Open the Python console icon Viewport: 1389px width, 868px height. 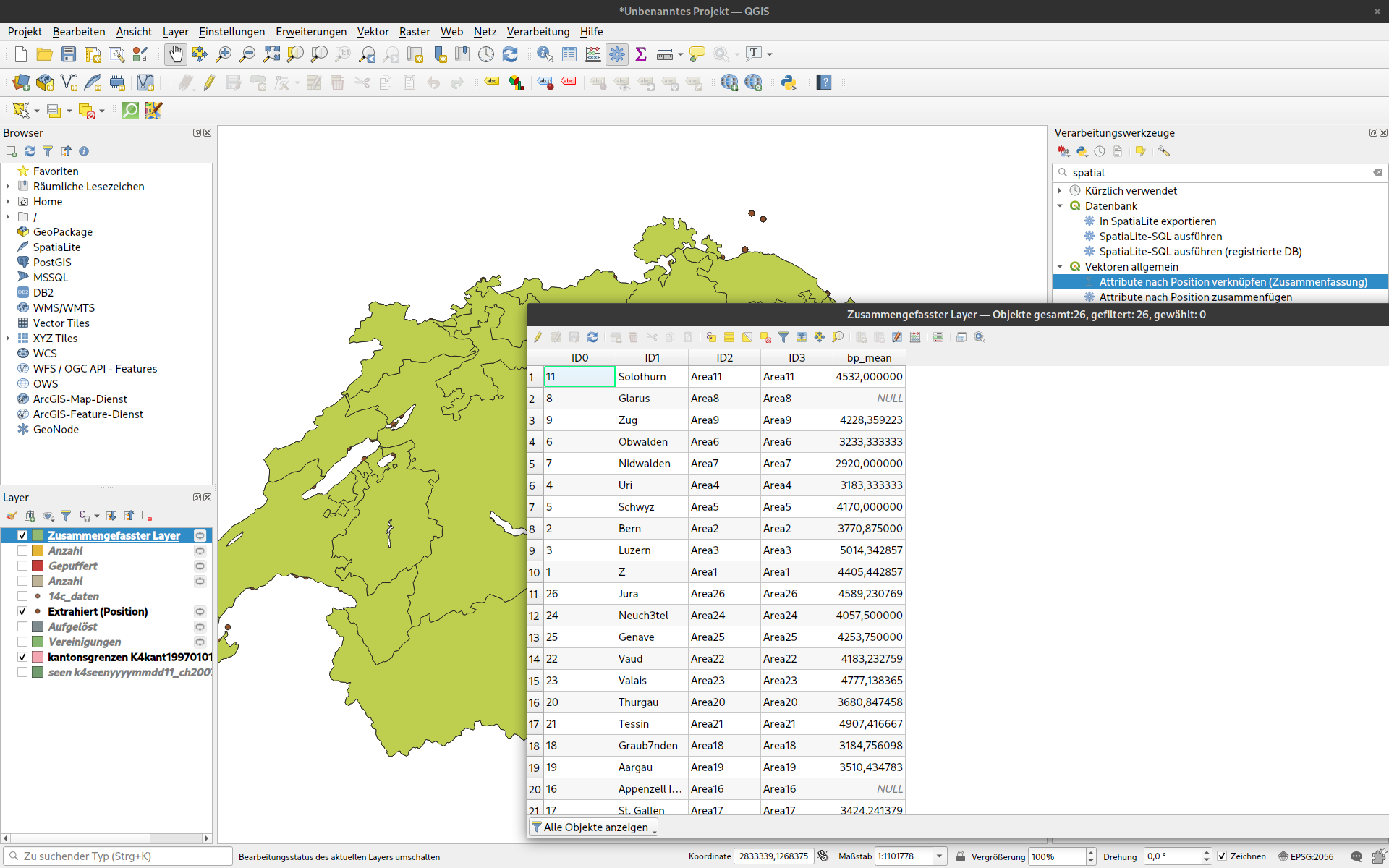pos(789,82)
